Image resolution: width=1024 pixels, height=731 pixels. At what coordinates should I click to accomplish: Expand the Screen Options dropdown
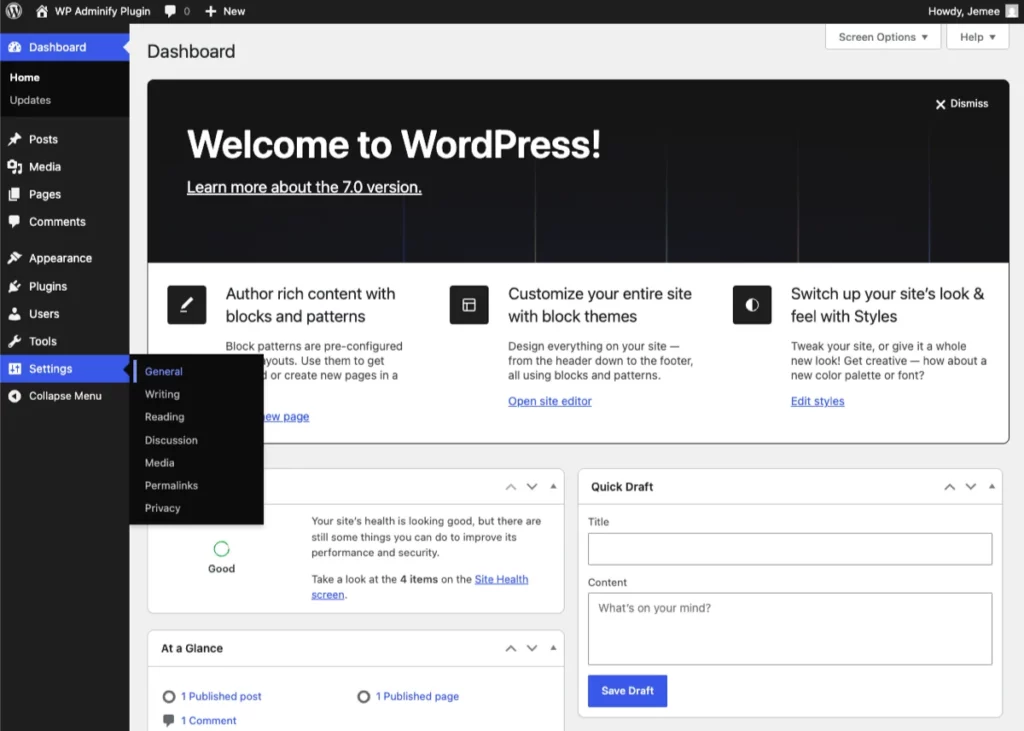click(x=883, y=37)
